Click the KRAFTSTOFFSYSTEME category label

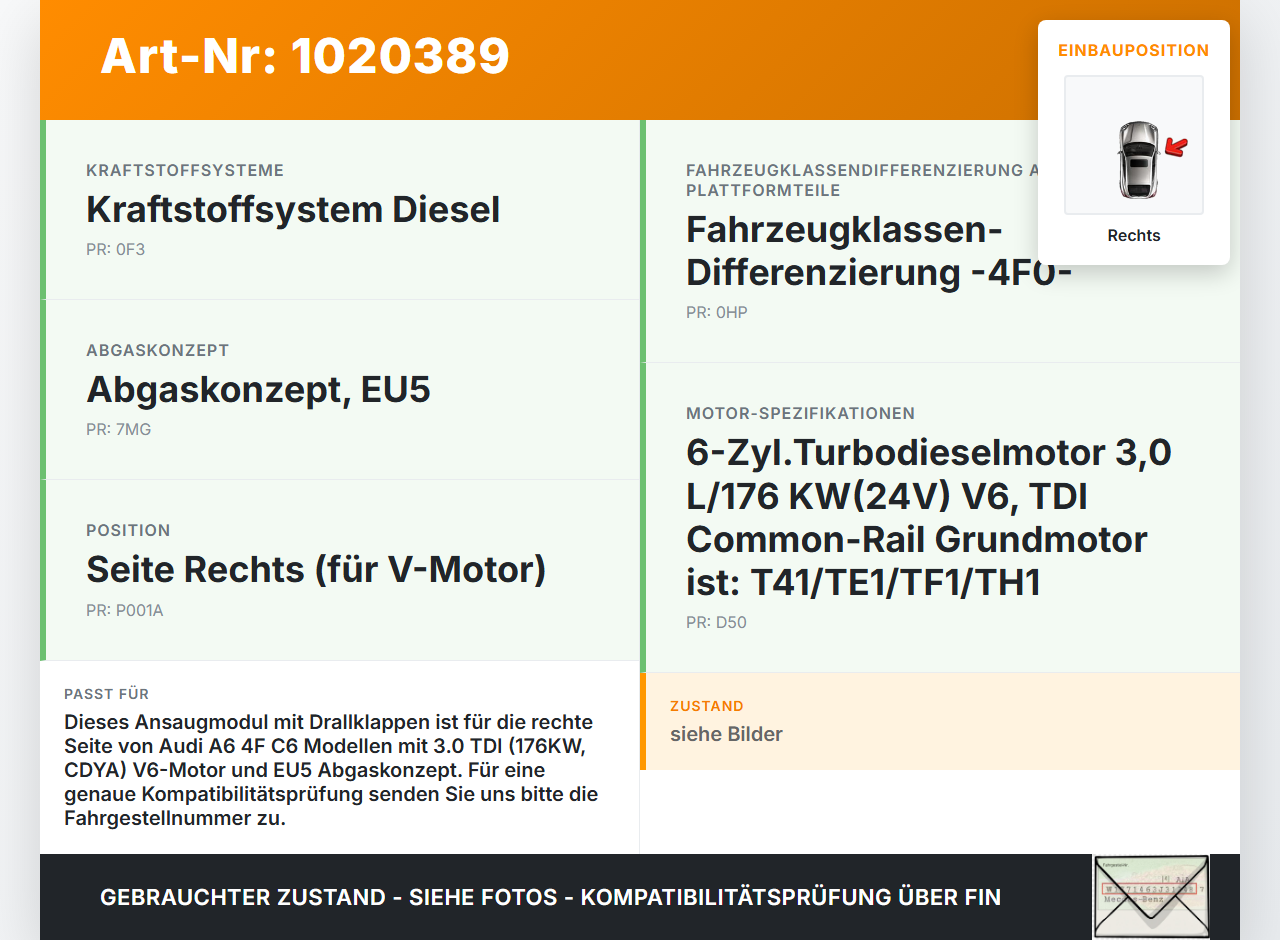(x=185, y=171)
